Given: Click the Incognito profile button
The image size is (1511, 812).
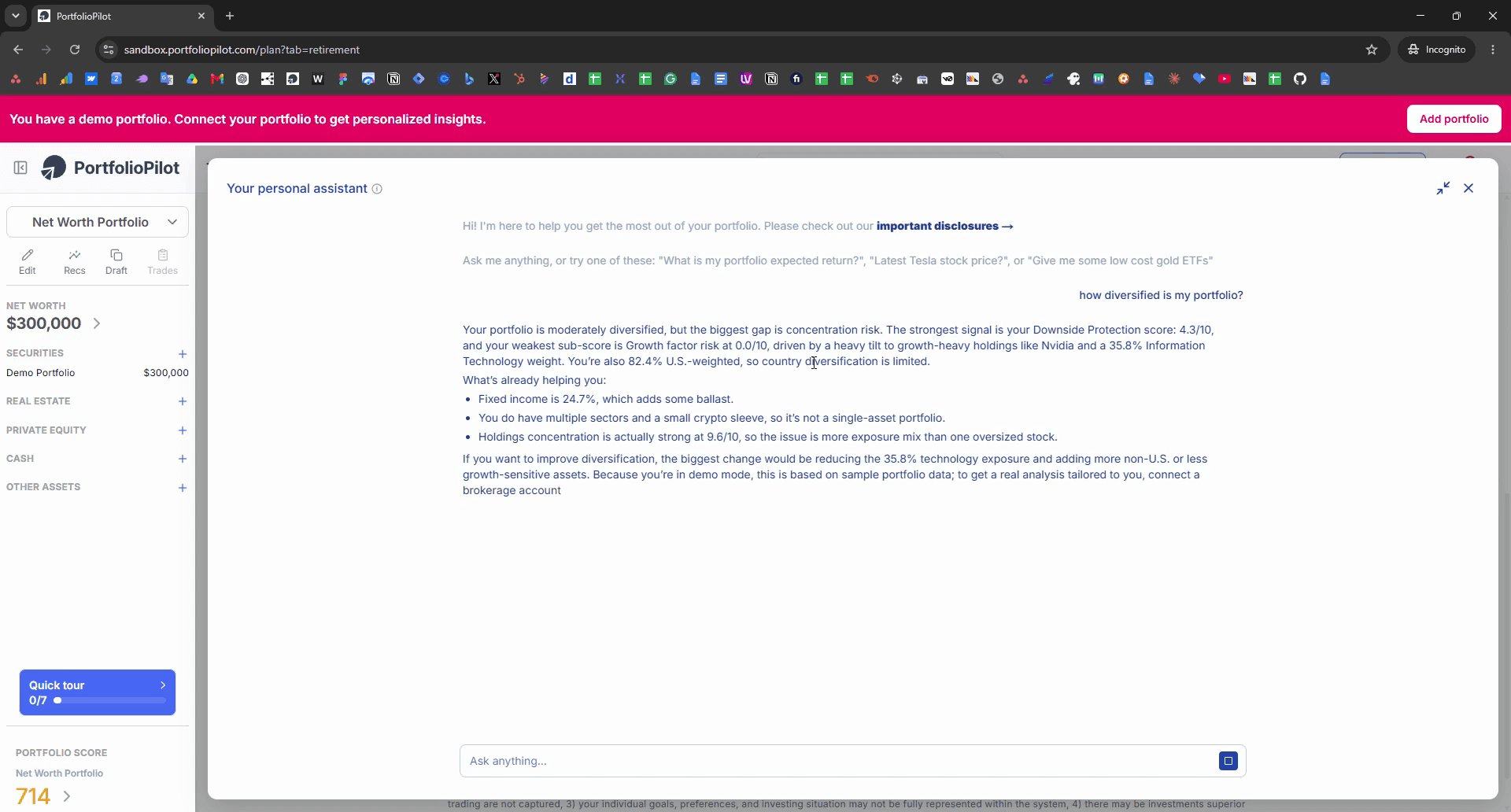Looking at the screenshot, I should coord(1437,50).
